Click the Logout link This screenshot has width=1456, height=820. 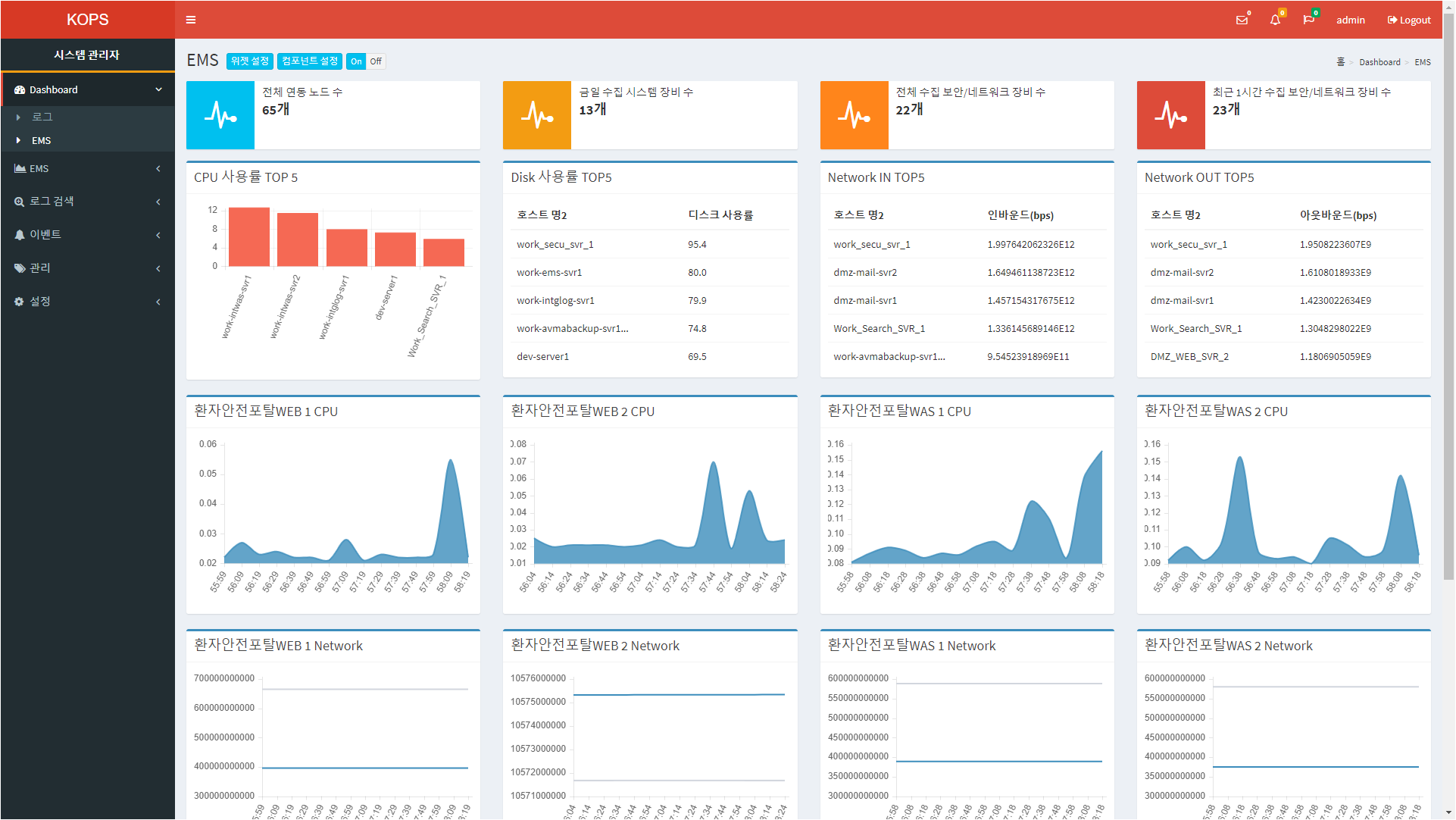click(x=1409, y=20)
